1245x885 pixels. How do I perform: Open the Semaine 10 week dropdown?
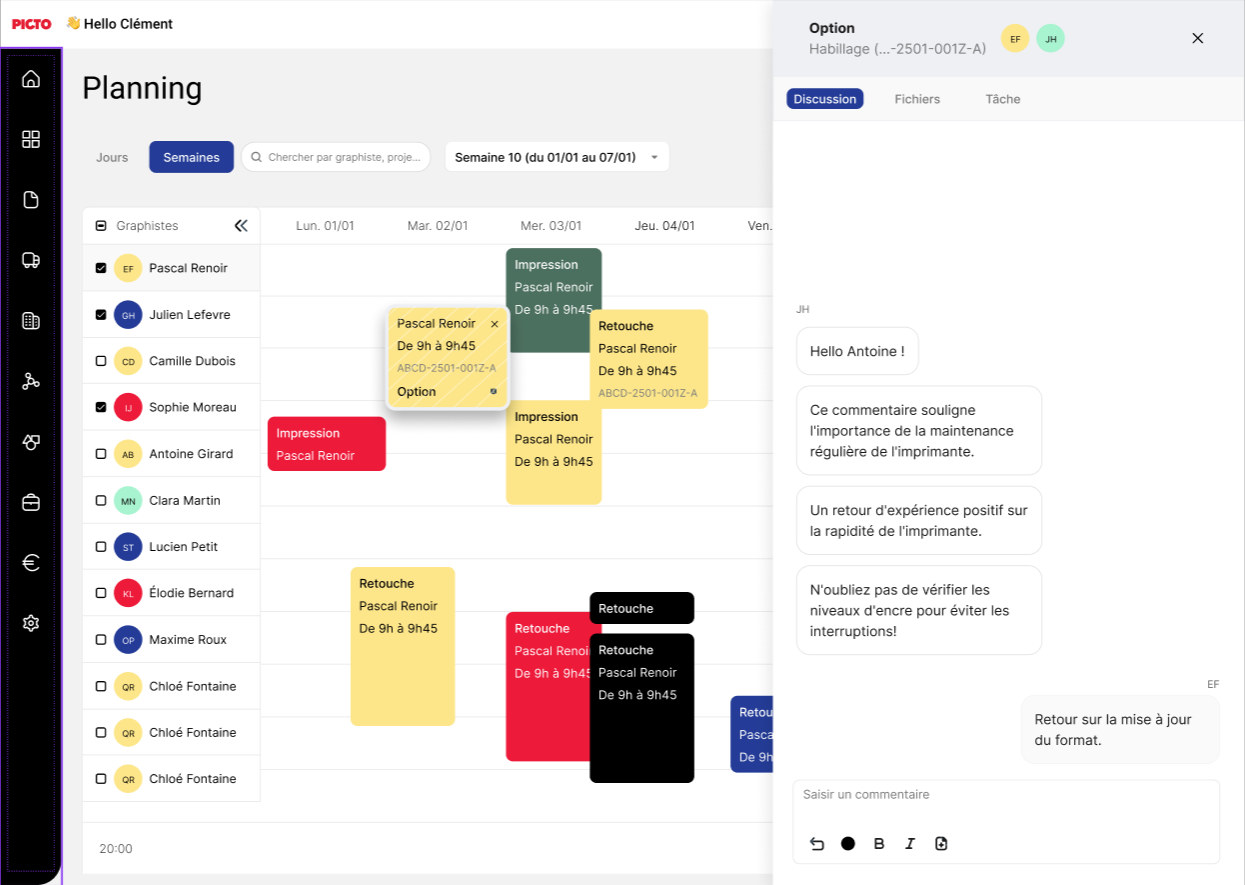click(557, 157)
